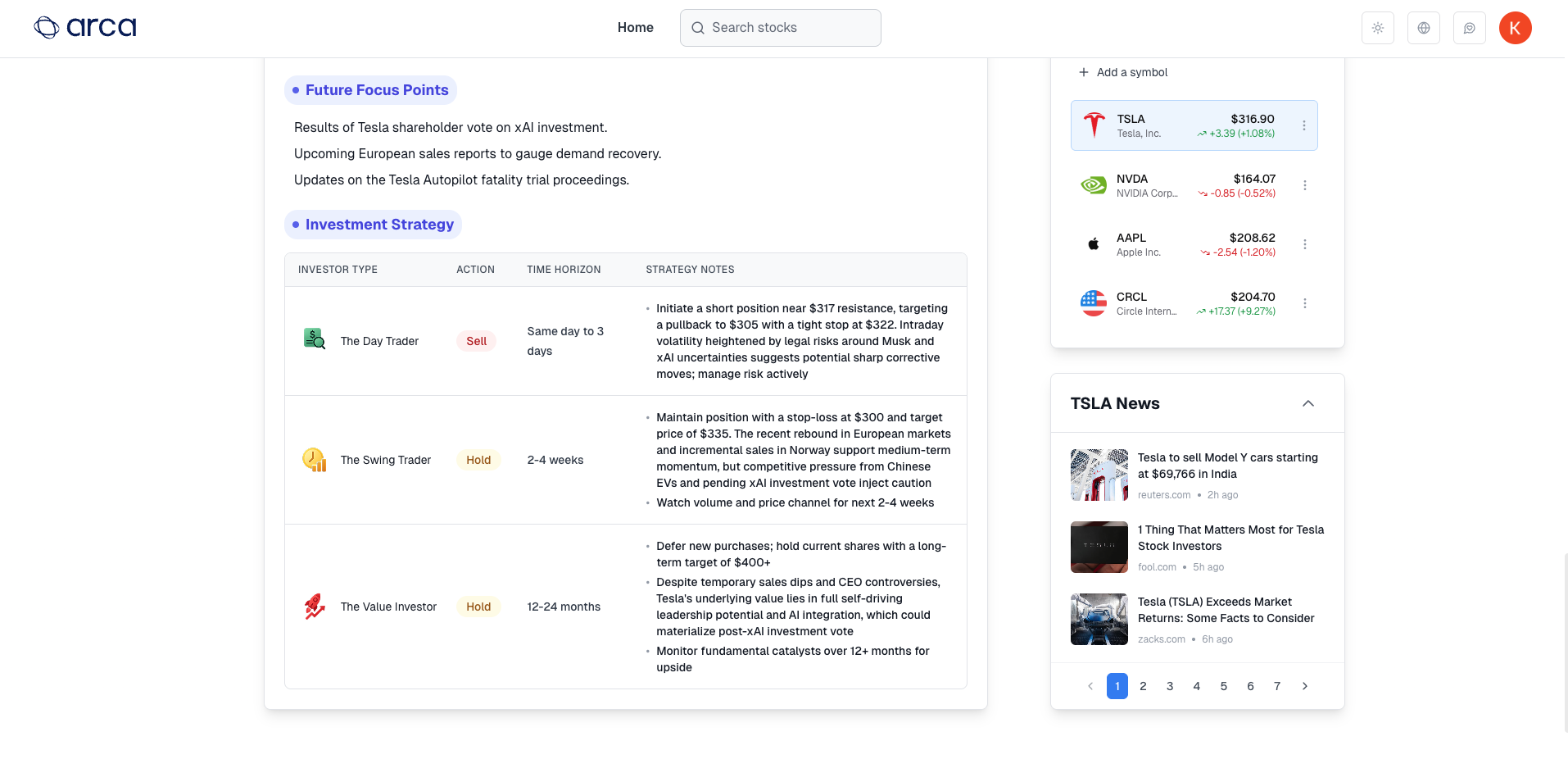Click the Model Y India article thumbnail
Image resolution: width=1568 pixels, height=759 pixels.
[1099, 475]
